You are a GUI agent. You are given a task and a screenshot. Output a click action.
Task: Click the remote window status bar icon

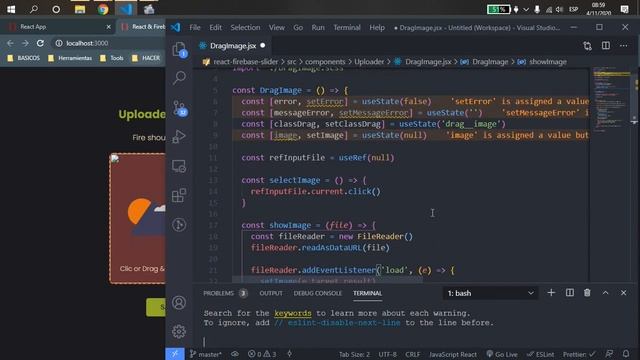click(175, 354)
